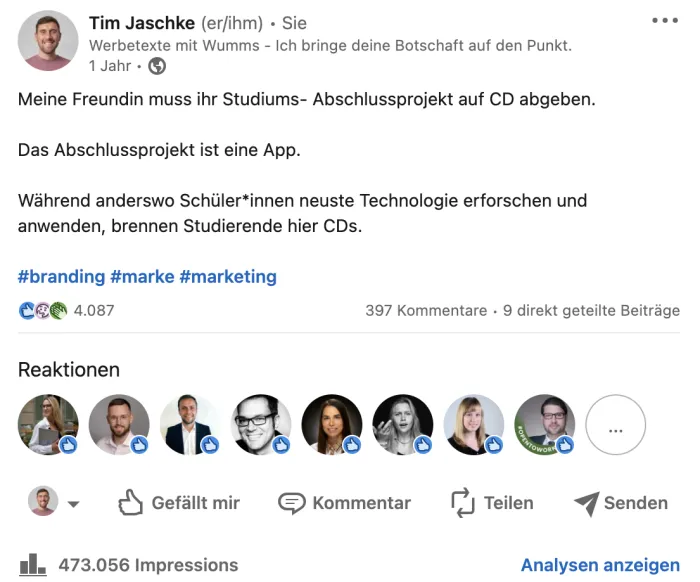Click Tim Jaschke's author profile picture
The width and height of the screenshot is (700, 582).
pos(48,41)
